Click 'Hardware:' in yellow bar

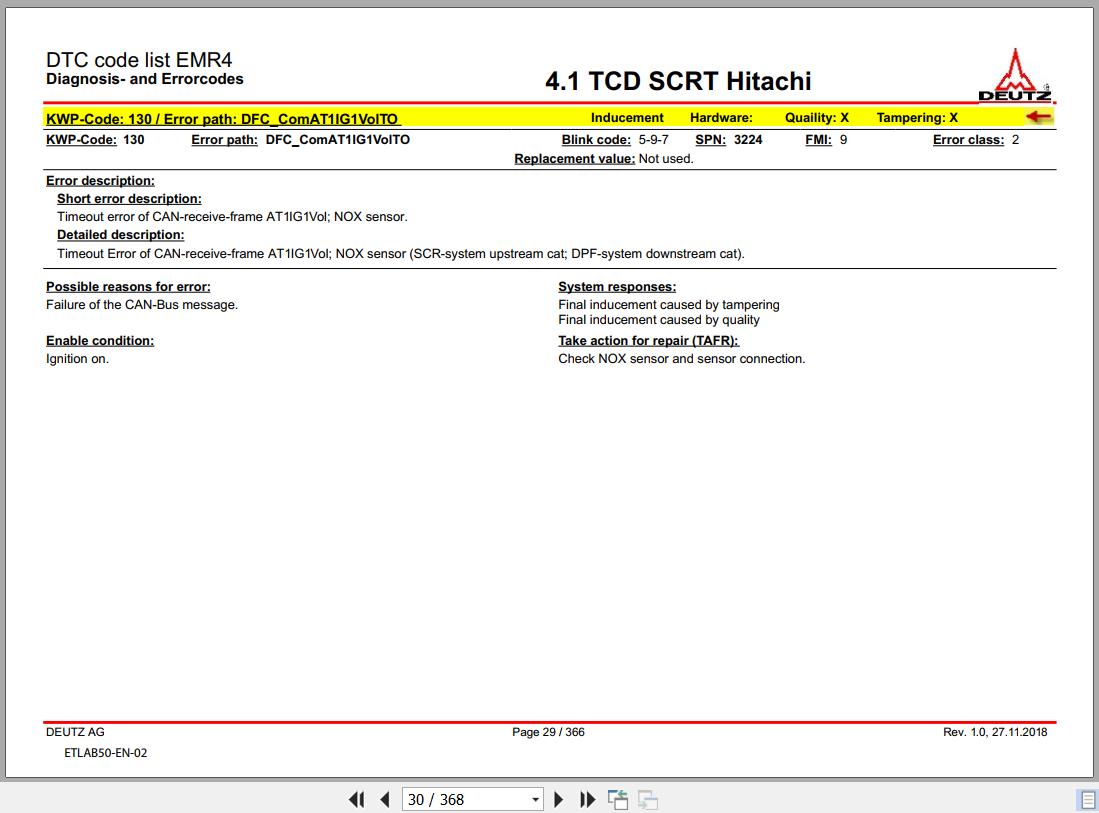(x=721, y=118)
